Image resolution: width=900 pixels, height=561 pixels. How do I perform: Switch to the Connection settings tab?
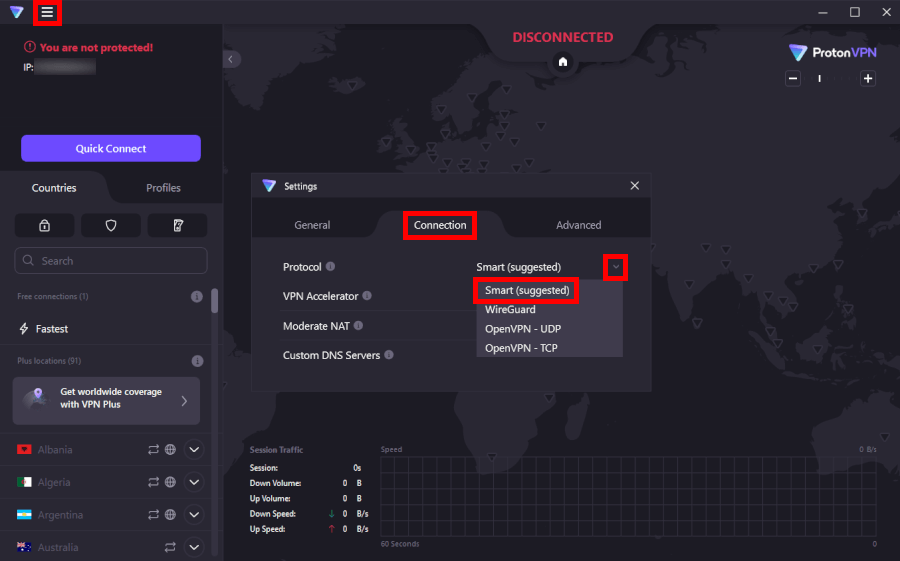[440, 225]
